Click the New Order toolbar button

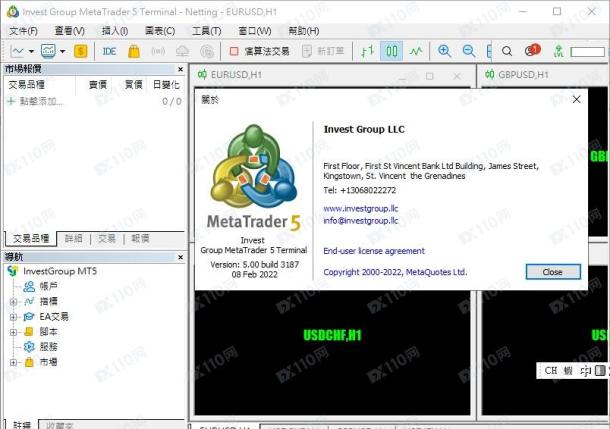[324, 51]
